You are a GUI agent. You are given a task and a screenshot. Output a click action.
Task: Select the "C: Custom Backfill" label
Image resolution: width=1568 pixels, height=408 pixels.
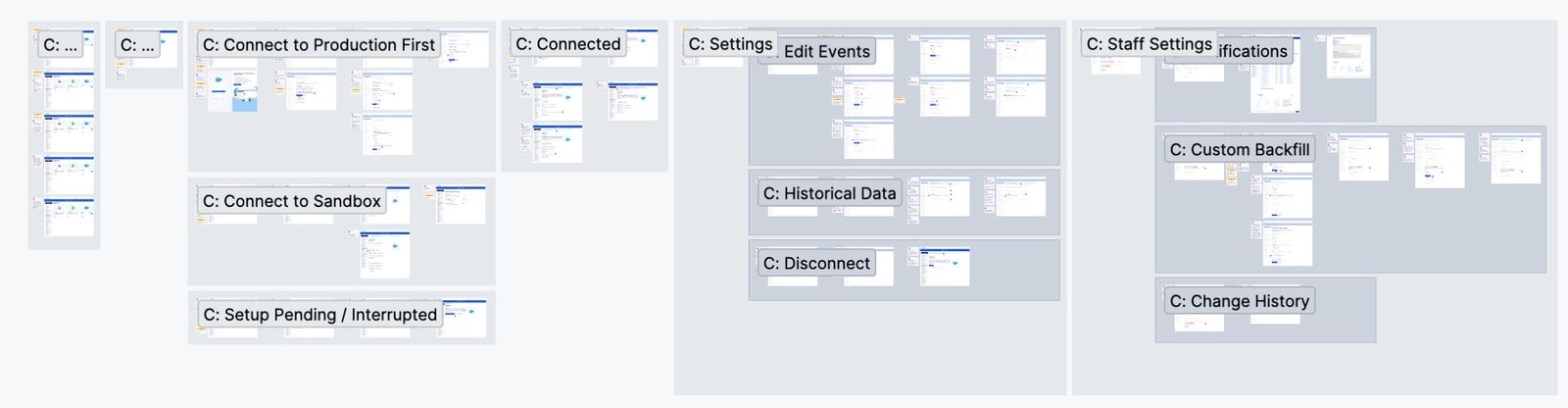1240,150
